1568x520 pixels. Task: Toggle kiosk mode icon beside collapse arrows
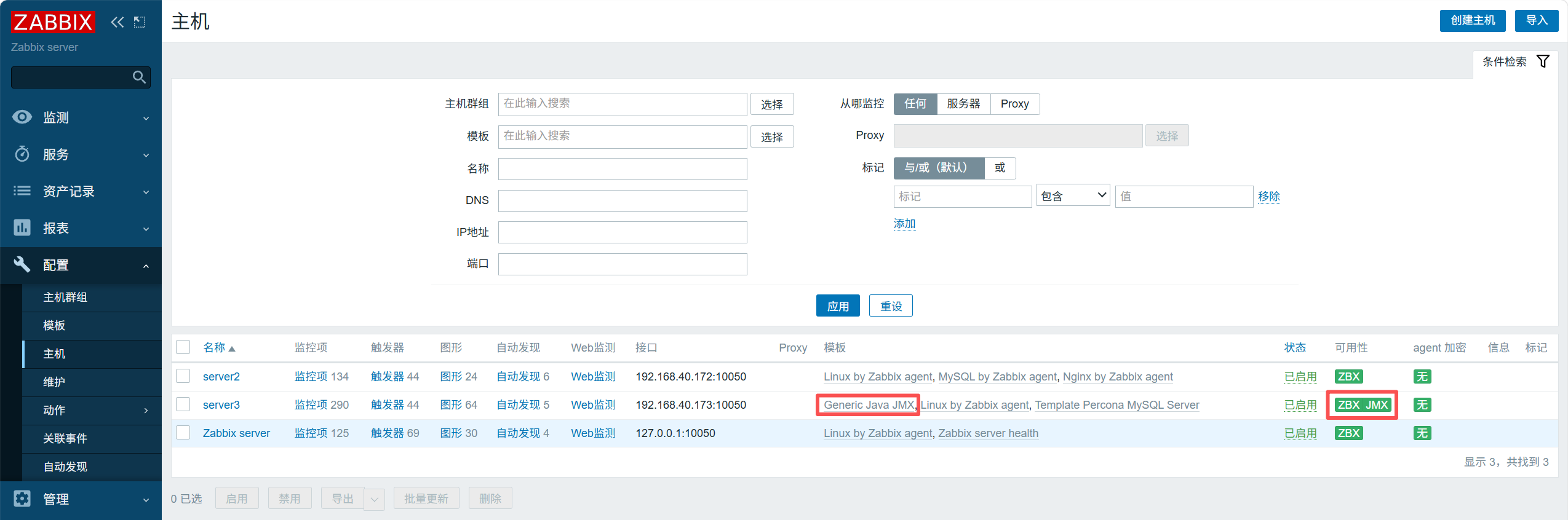[140, 22]
